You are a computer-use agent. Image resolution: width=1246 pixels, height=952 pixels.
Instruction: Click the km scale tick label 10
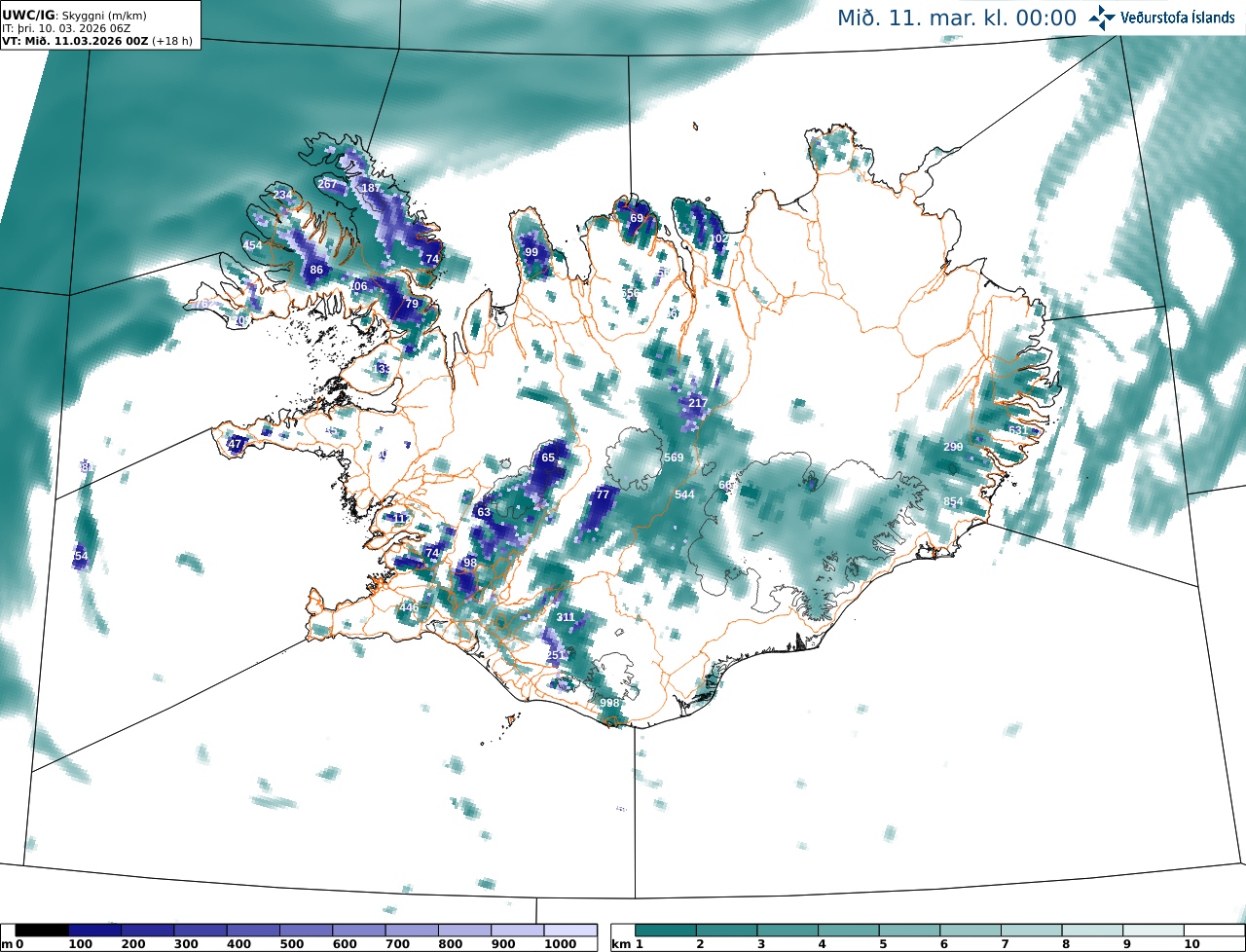[x=1191, y=945]
